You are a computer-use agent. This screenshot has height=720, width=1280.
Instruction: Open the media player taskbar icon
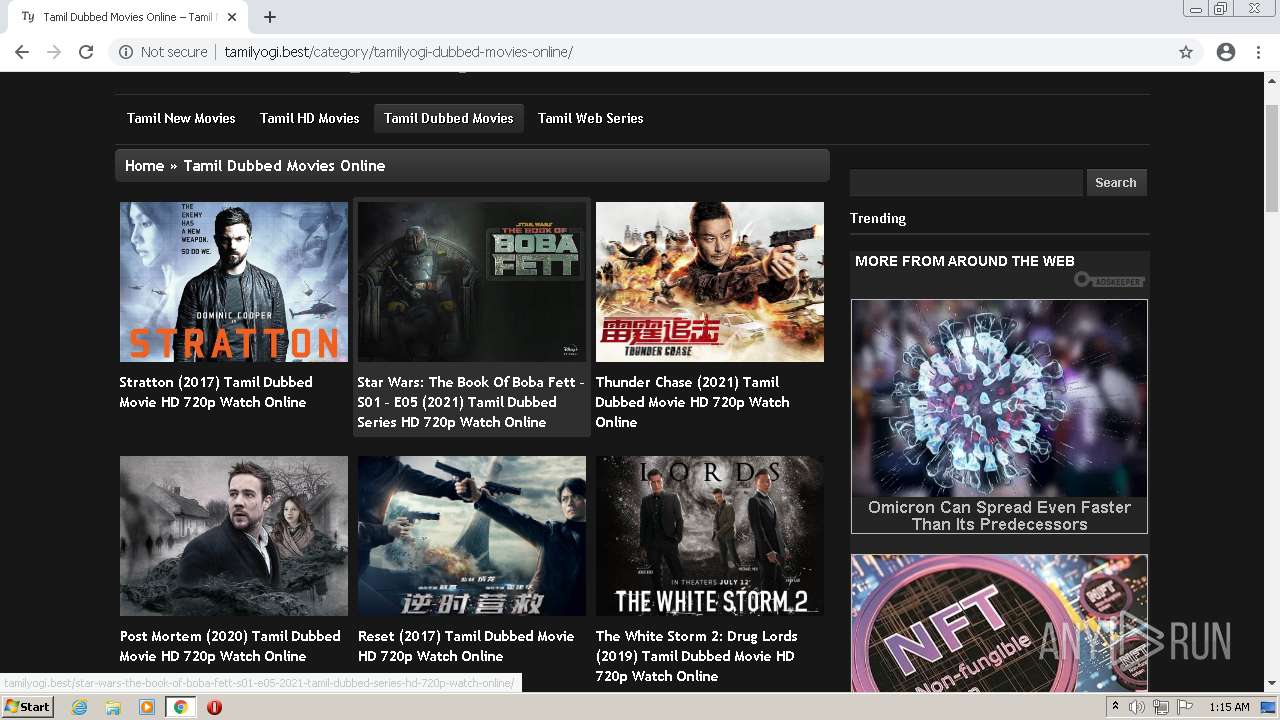(x=147, y=707)
